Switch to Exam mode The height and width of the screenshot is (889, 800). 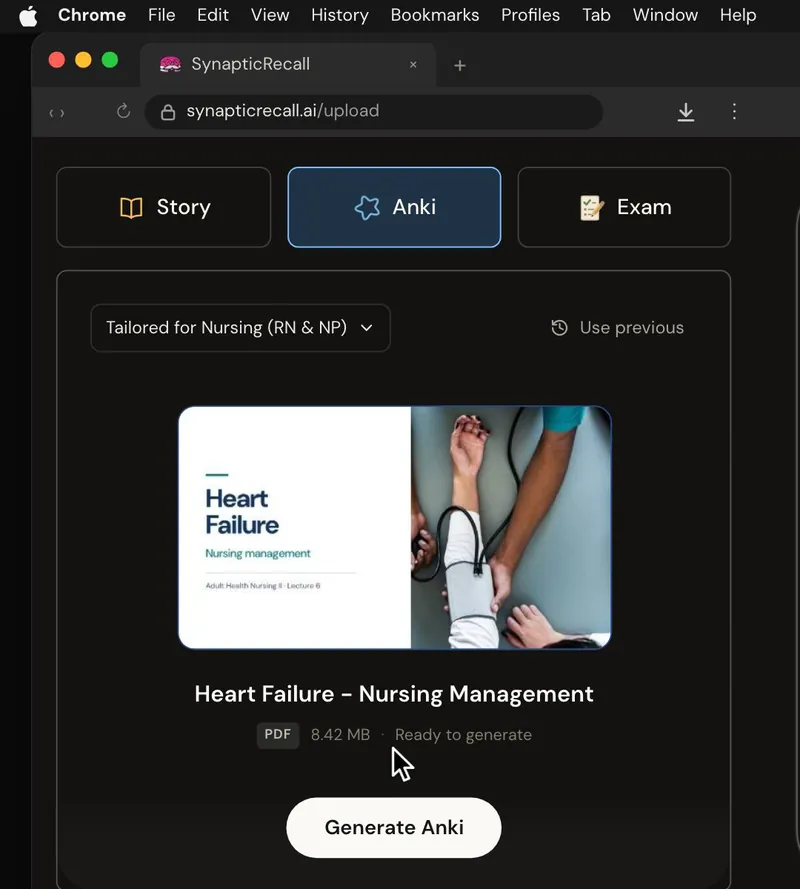click(624, 208)
